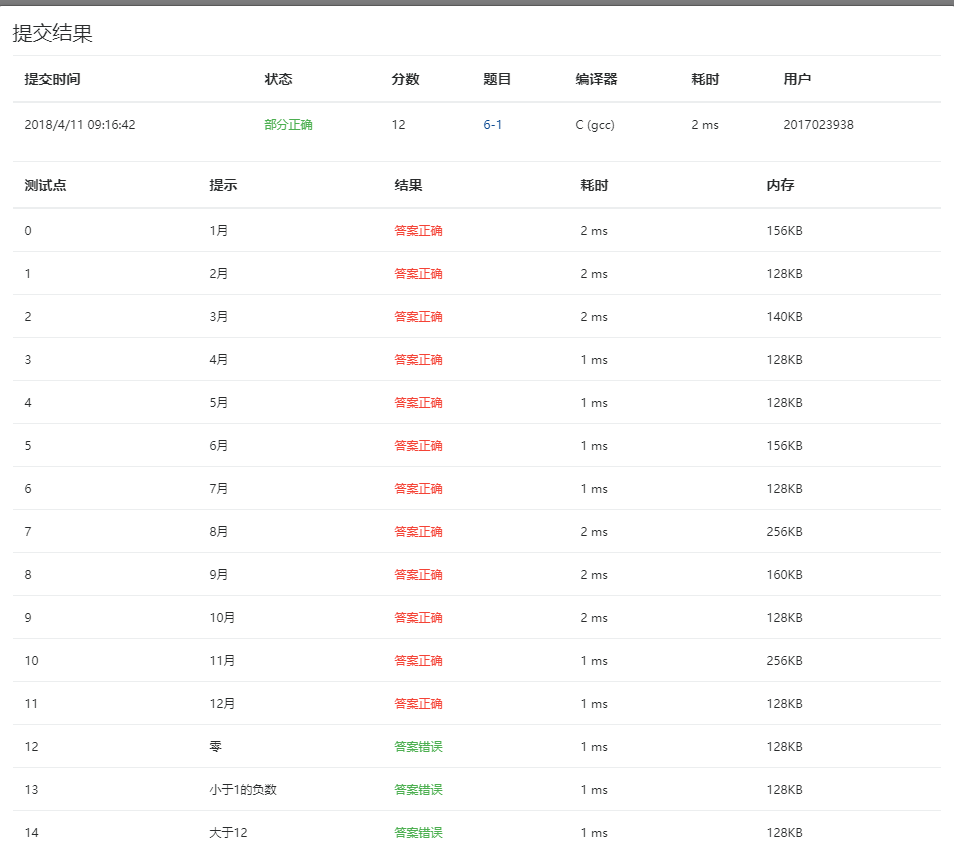Viewport: 954px width, 865px height.
Task: Click 答案错误 result in the 零 row
Action: click(419, 746)
